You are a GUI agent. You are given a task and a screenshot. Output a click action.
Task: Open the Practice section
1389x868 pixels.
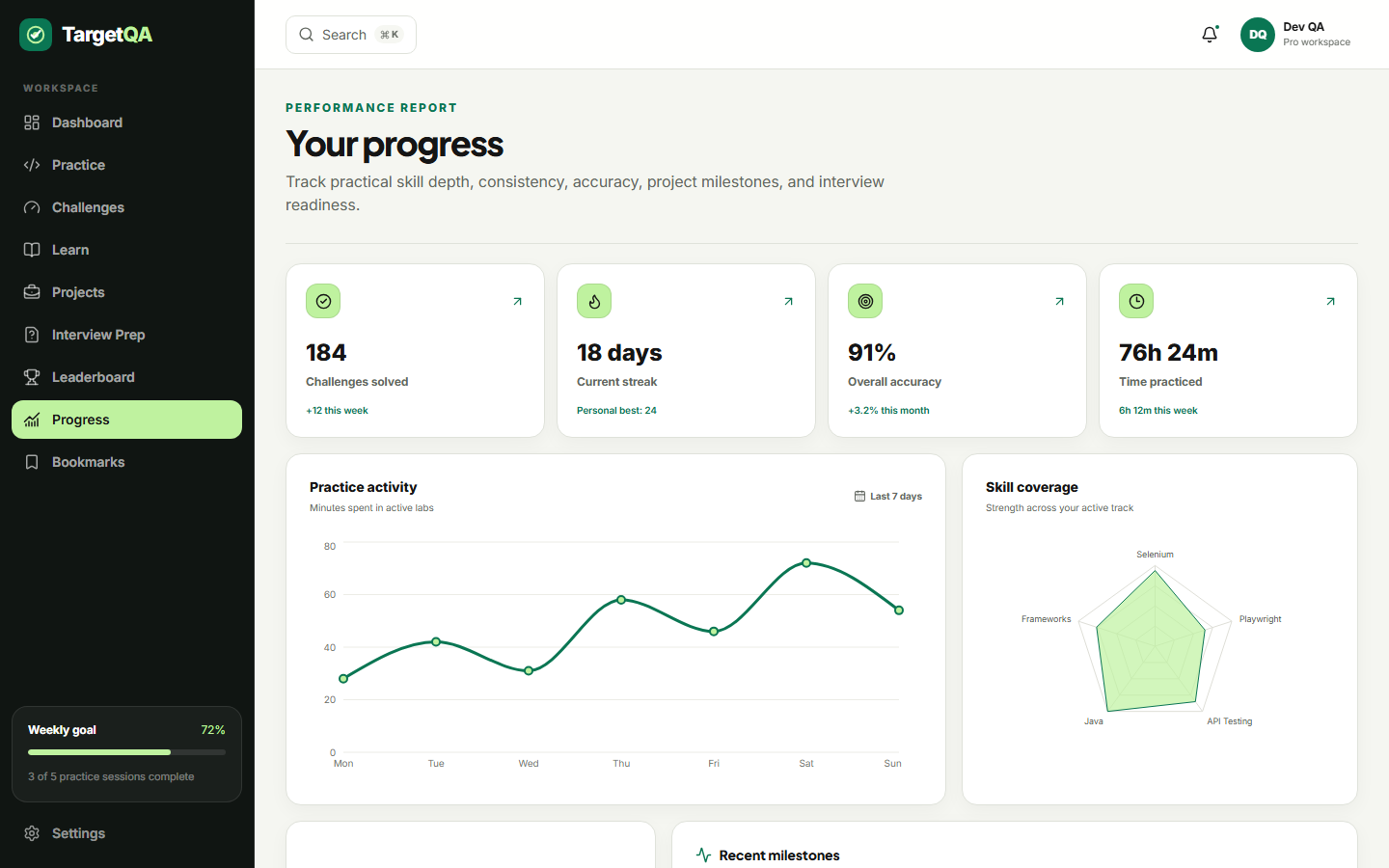click(126, 165)
